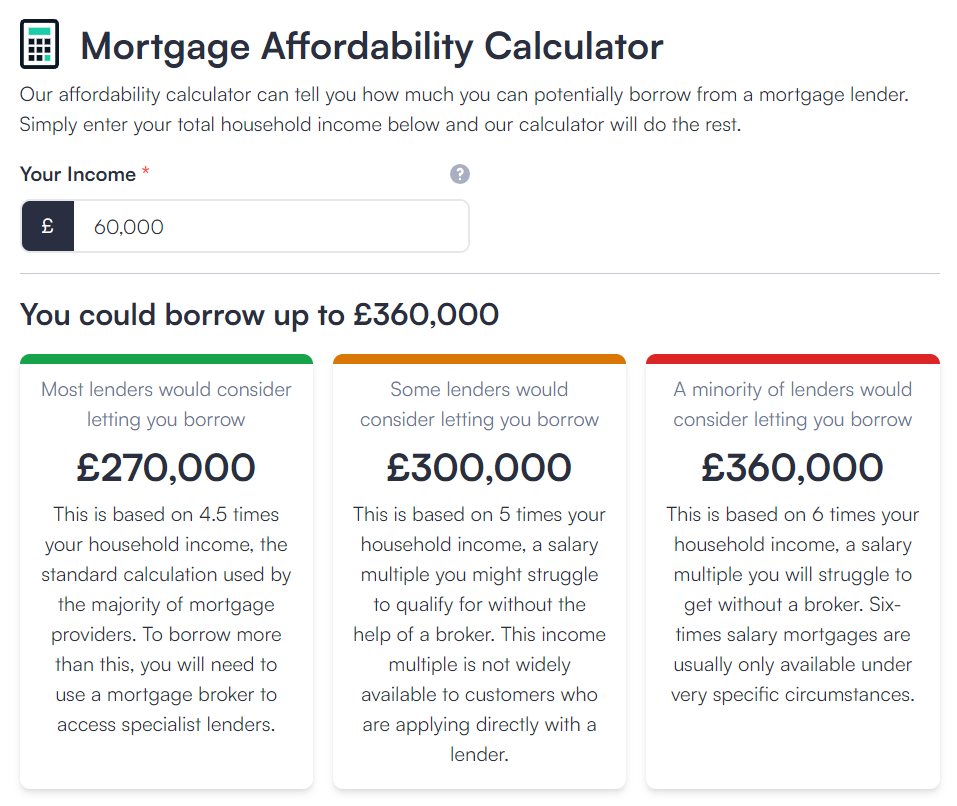957x806 pixels.
Task: Select the large £360,000 amount in the red card
Action: [792, 467]
